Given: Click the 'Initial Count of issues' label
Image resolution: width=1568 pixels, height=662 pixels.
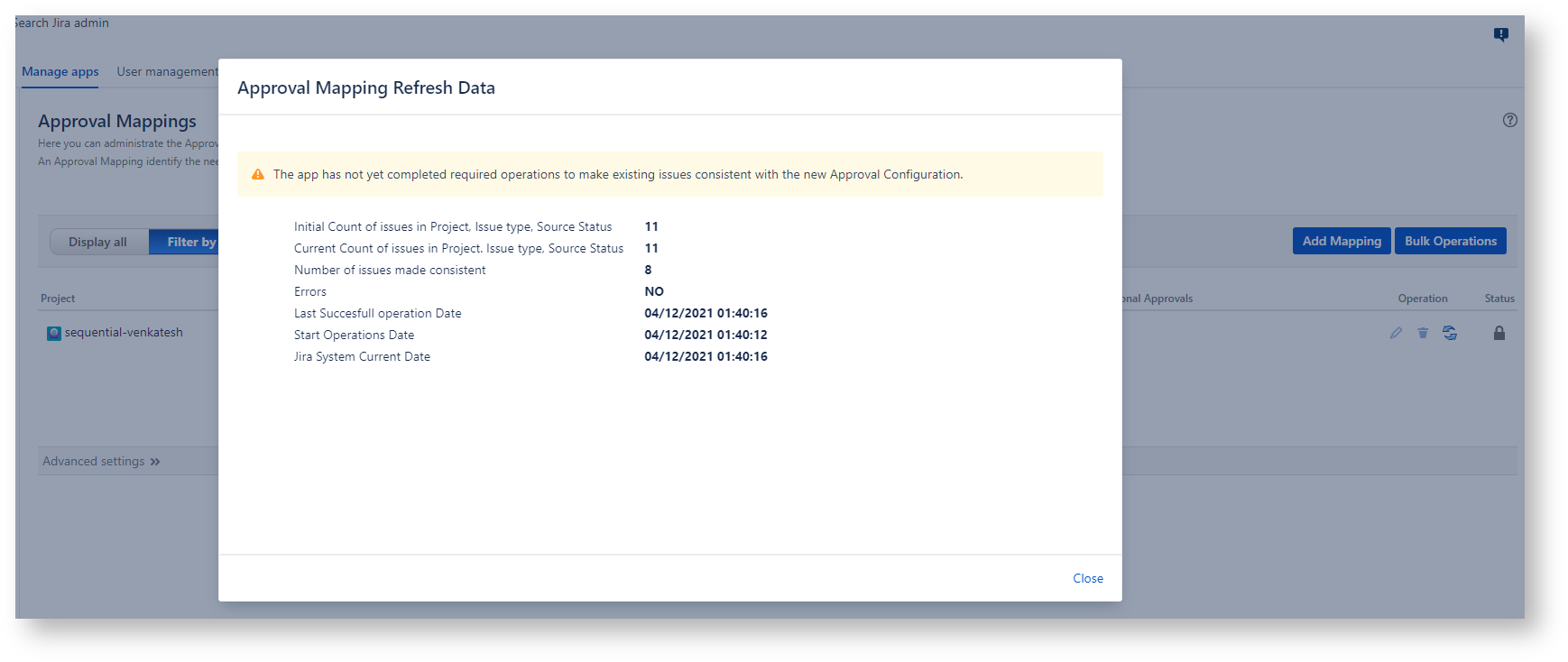Looking at the screenshot, I should pos(453,226).
